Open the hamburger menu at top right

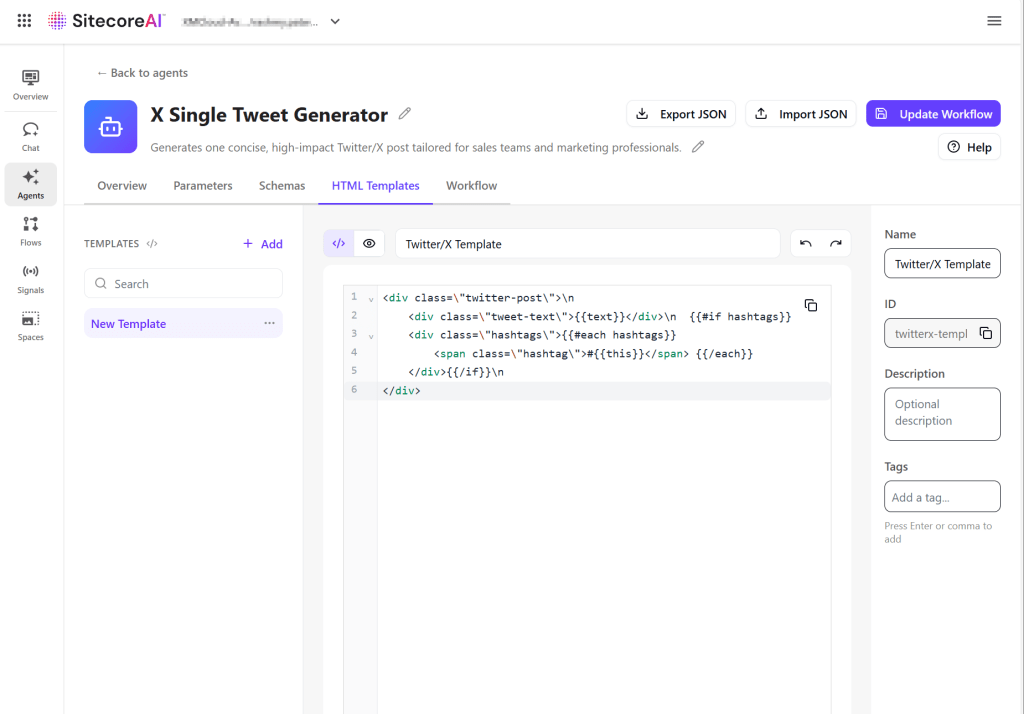coord(993,21)
